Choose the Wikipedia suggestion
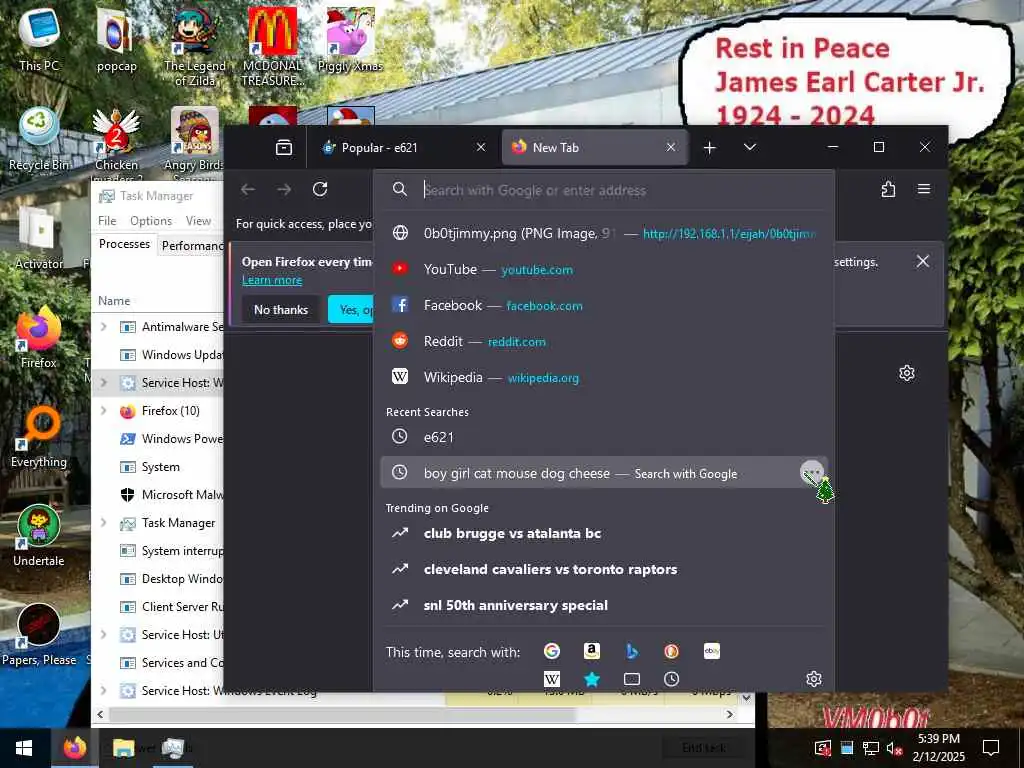 (603, 377)
